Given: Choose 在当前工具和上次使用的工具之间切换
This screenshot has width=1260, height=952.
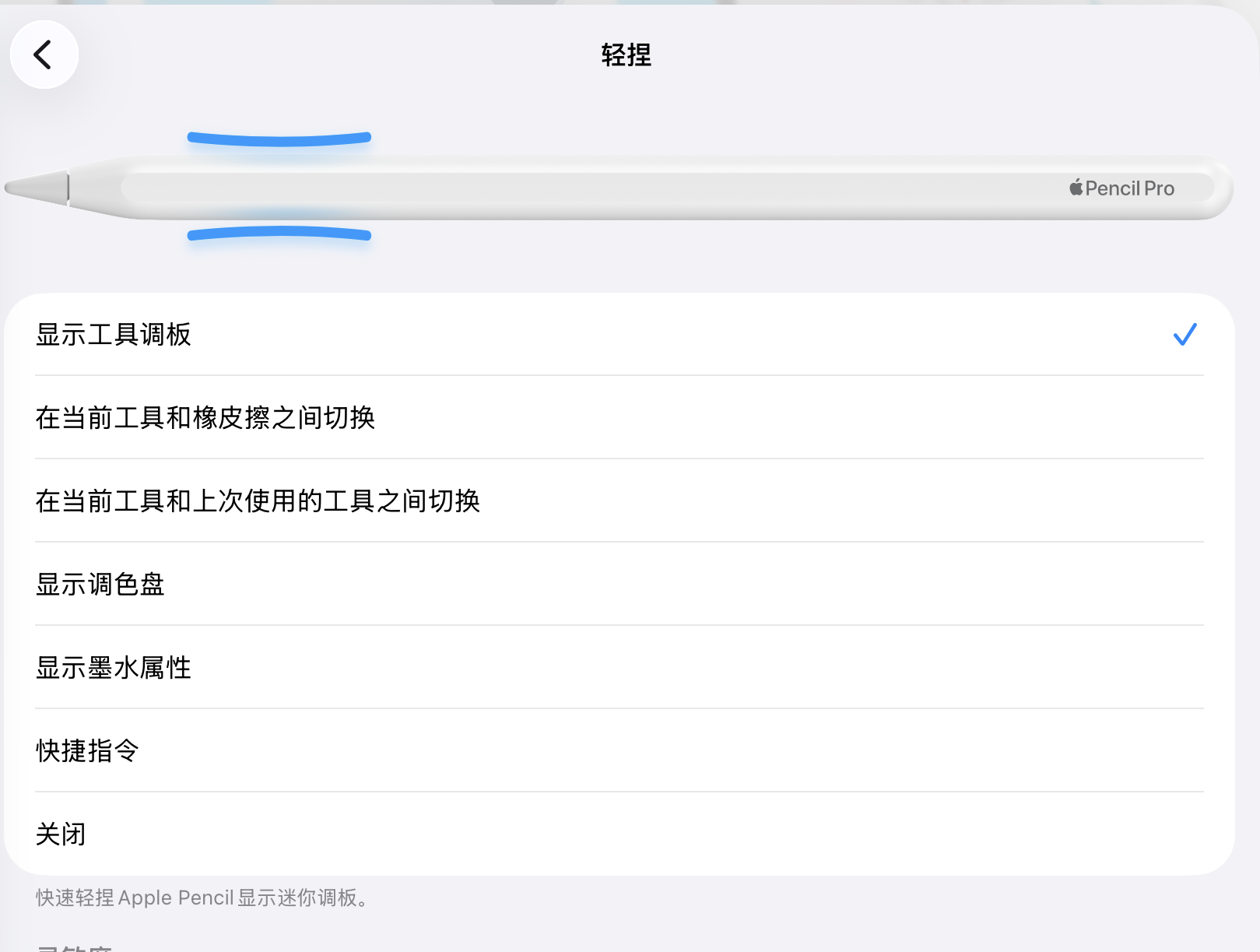Looking at the screenshot, I should tap(258, 501).
